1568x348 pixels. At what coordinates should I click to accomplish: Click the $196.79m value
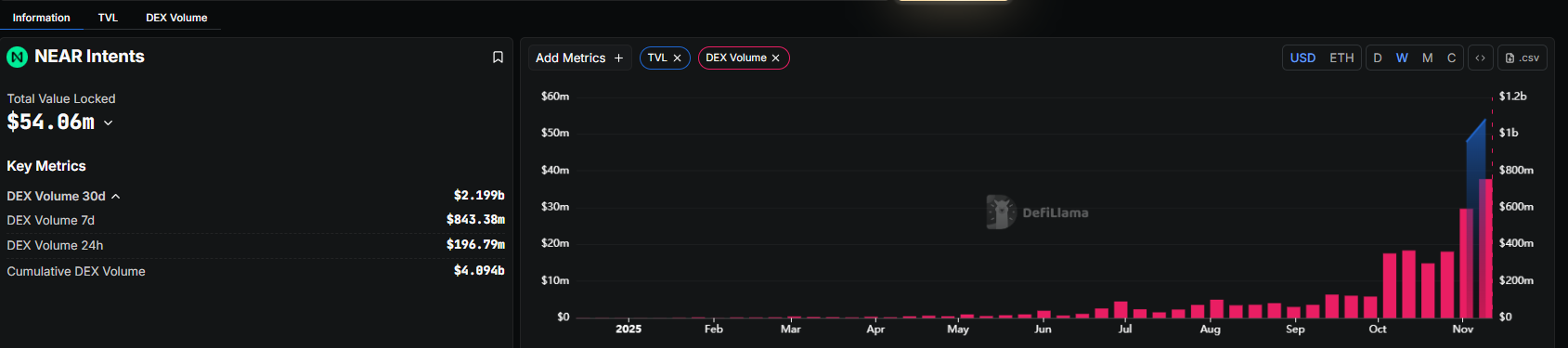coord(475,245)
